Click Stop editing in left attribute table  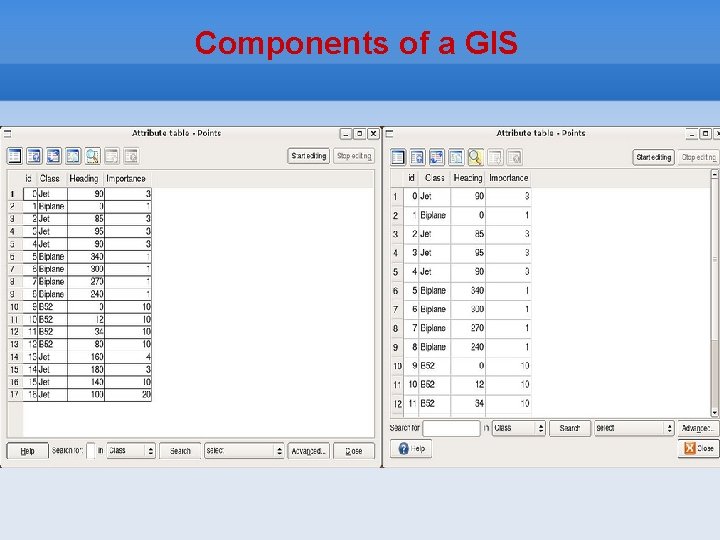coord(354,156)
